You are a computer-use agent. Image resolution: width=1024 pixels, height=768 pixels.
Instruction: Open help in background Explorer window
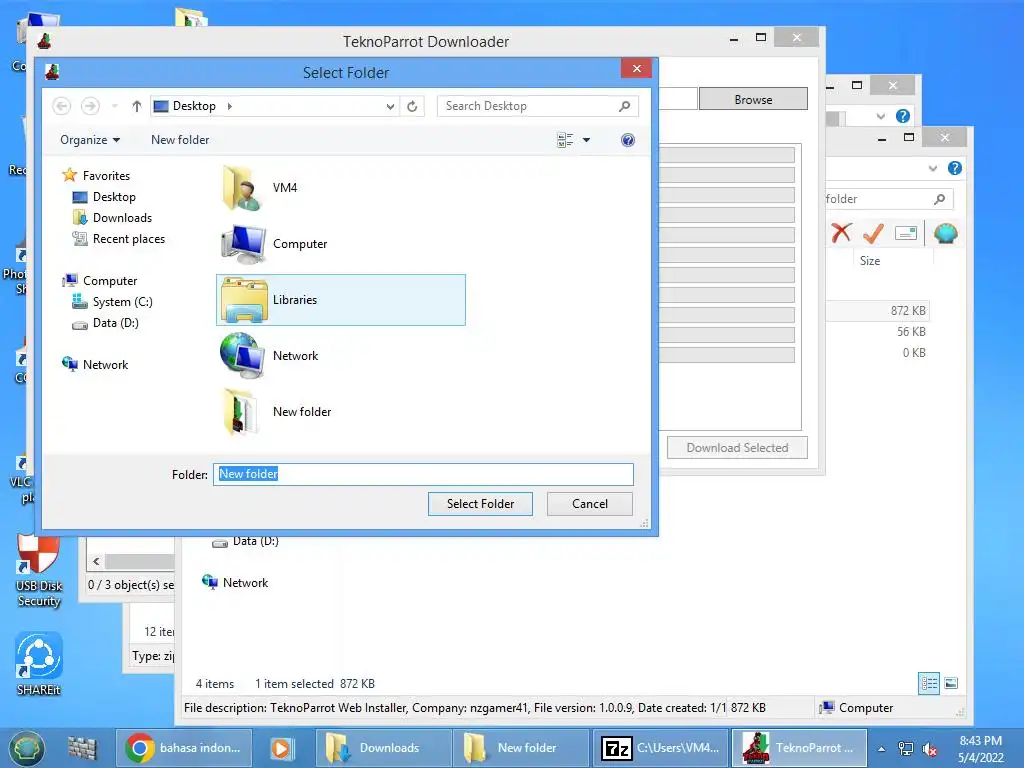click(x=955, y=168)
